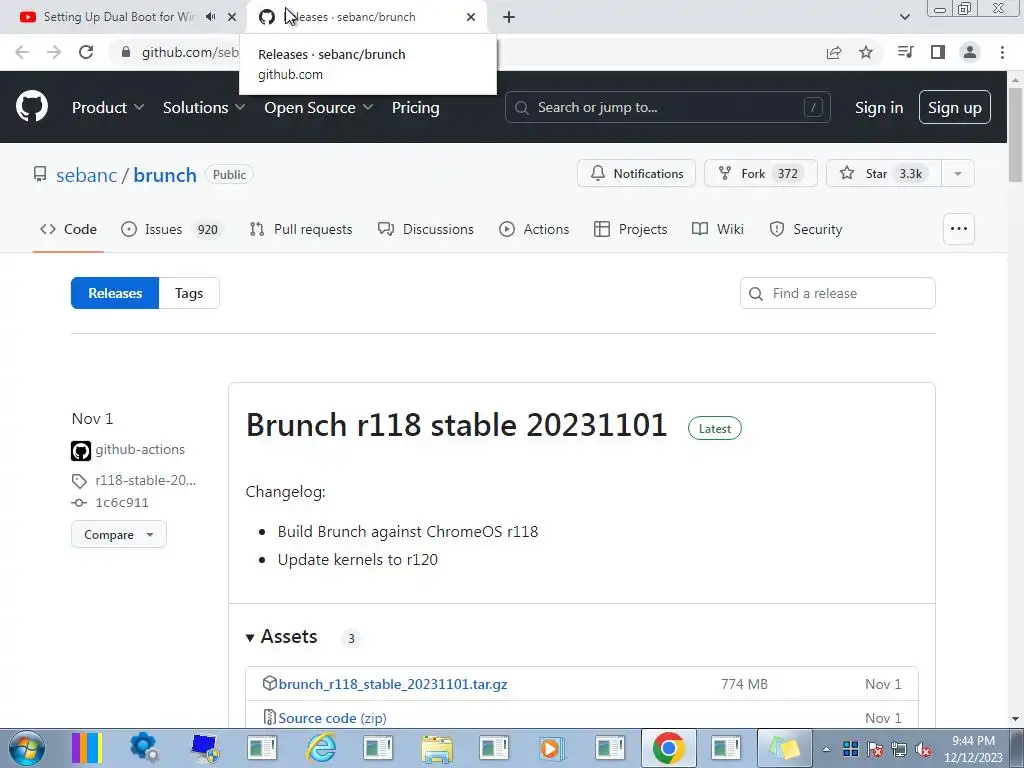The image size is (1024, 768).
Task: Click the volume icon in system tray
Action: click(x=923, y=750)
